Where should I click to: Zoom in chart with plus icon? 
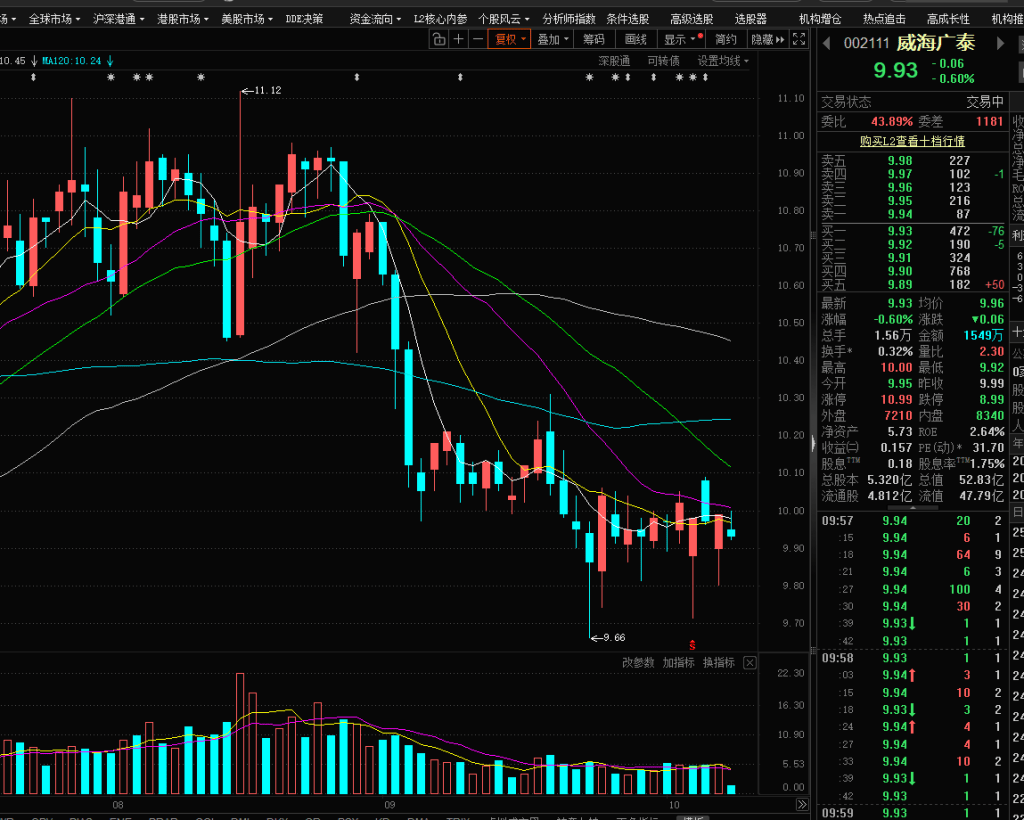(458, 39)
